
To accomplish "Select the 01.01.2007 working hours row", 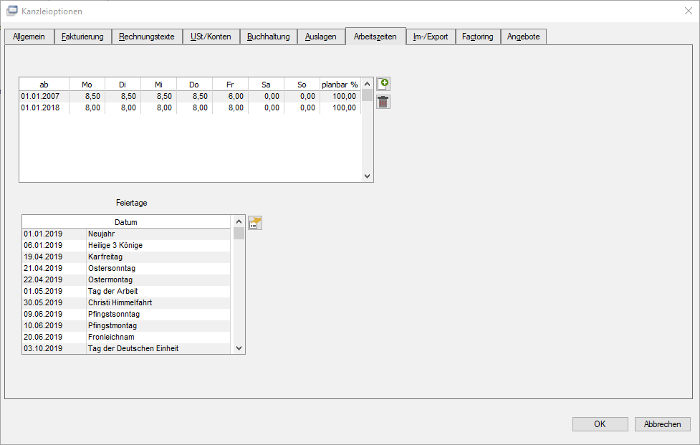I will tap(190, 96).
